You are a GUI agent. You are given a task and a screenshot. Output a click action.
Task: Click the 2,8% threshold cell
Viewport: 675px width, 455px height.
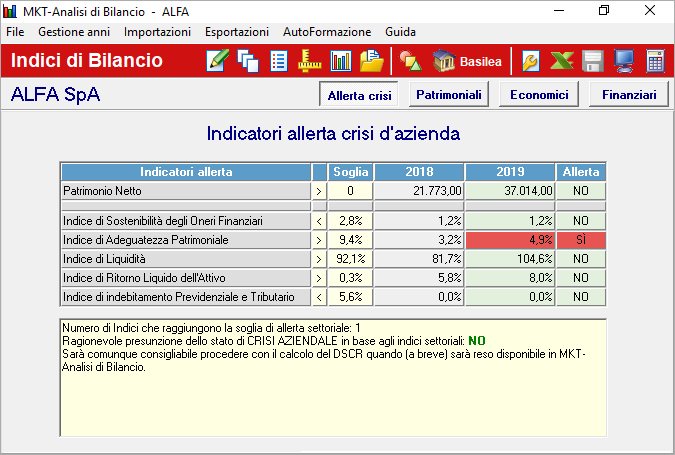(x=350, y=221)
